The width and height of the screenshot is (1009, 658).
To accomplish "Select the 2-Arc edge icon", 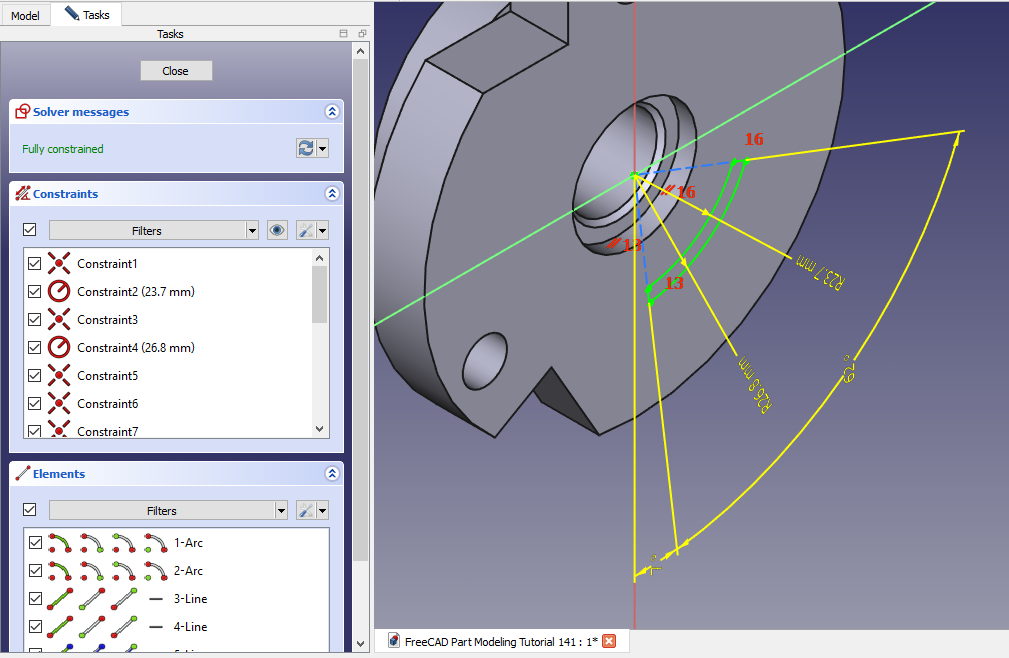I will click(59, 571).
